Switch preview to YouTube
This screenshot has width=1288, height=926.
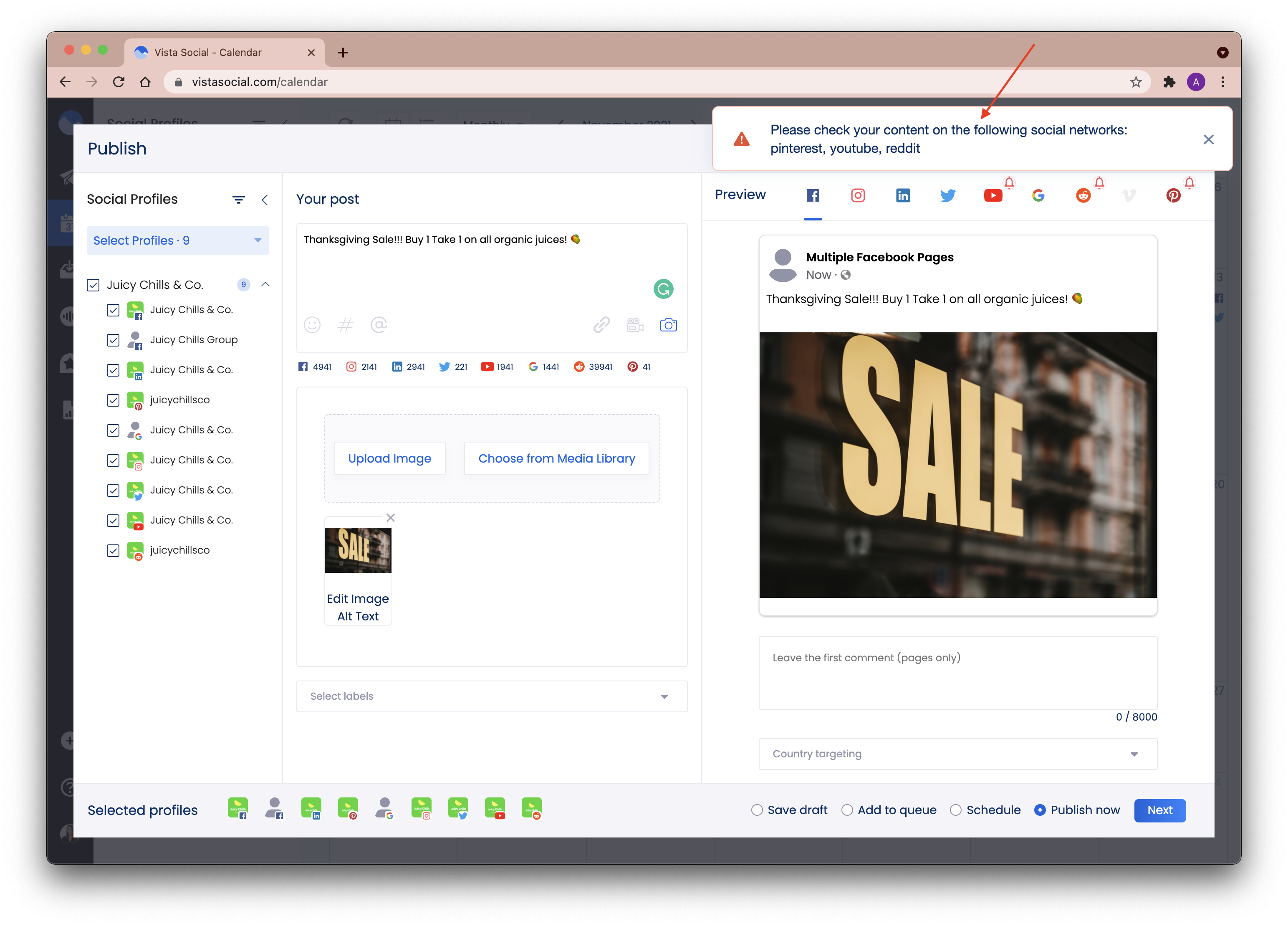click(993, 195)
